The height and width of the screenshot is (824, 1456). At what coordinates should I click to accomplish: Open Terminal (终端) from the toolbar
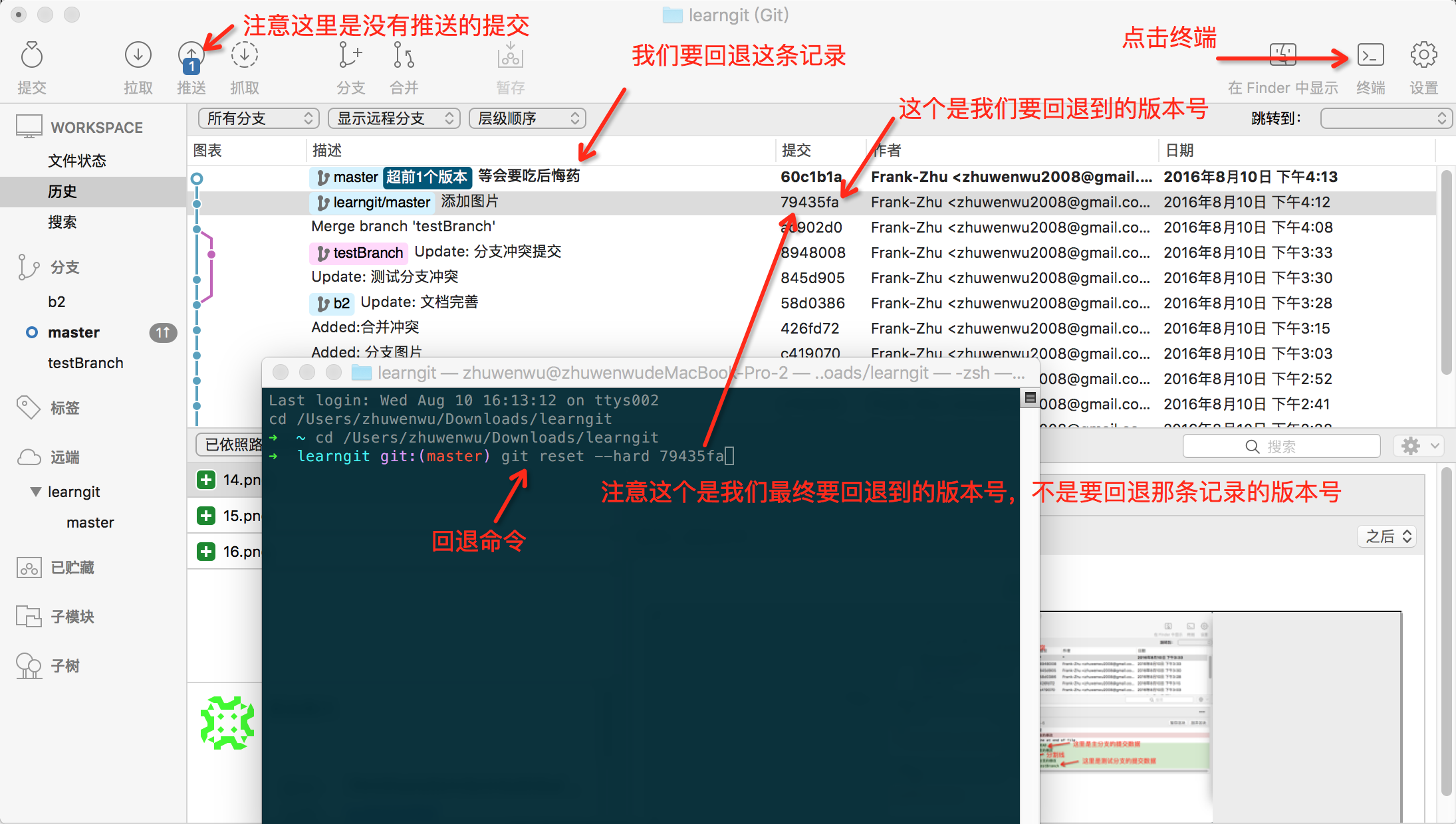1370,56
